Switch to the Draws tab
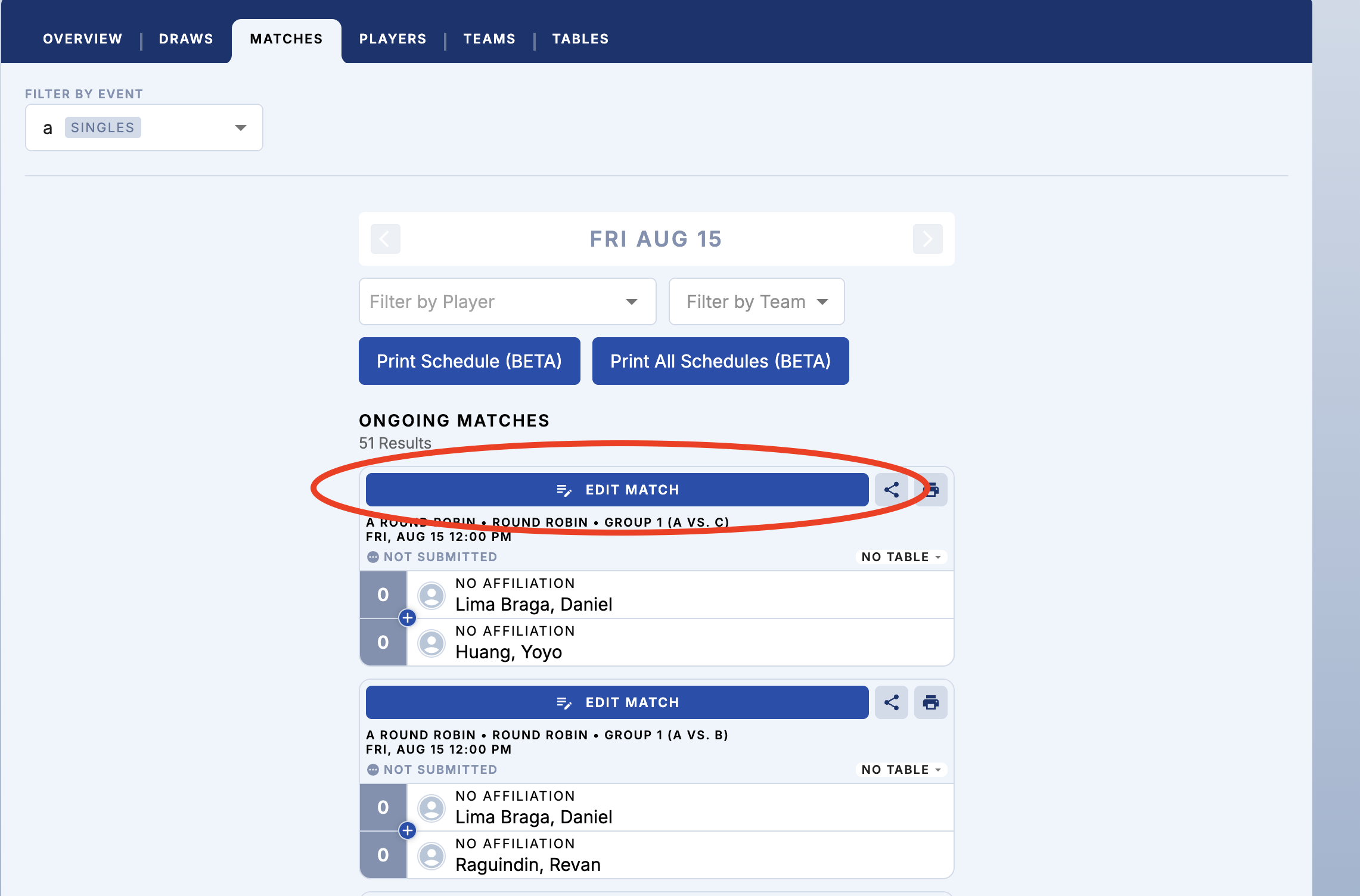 point(185,39)
